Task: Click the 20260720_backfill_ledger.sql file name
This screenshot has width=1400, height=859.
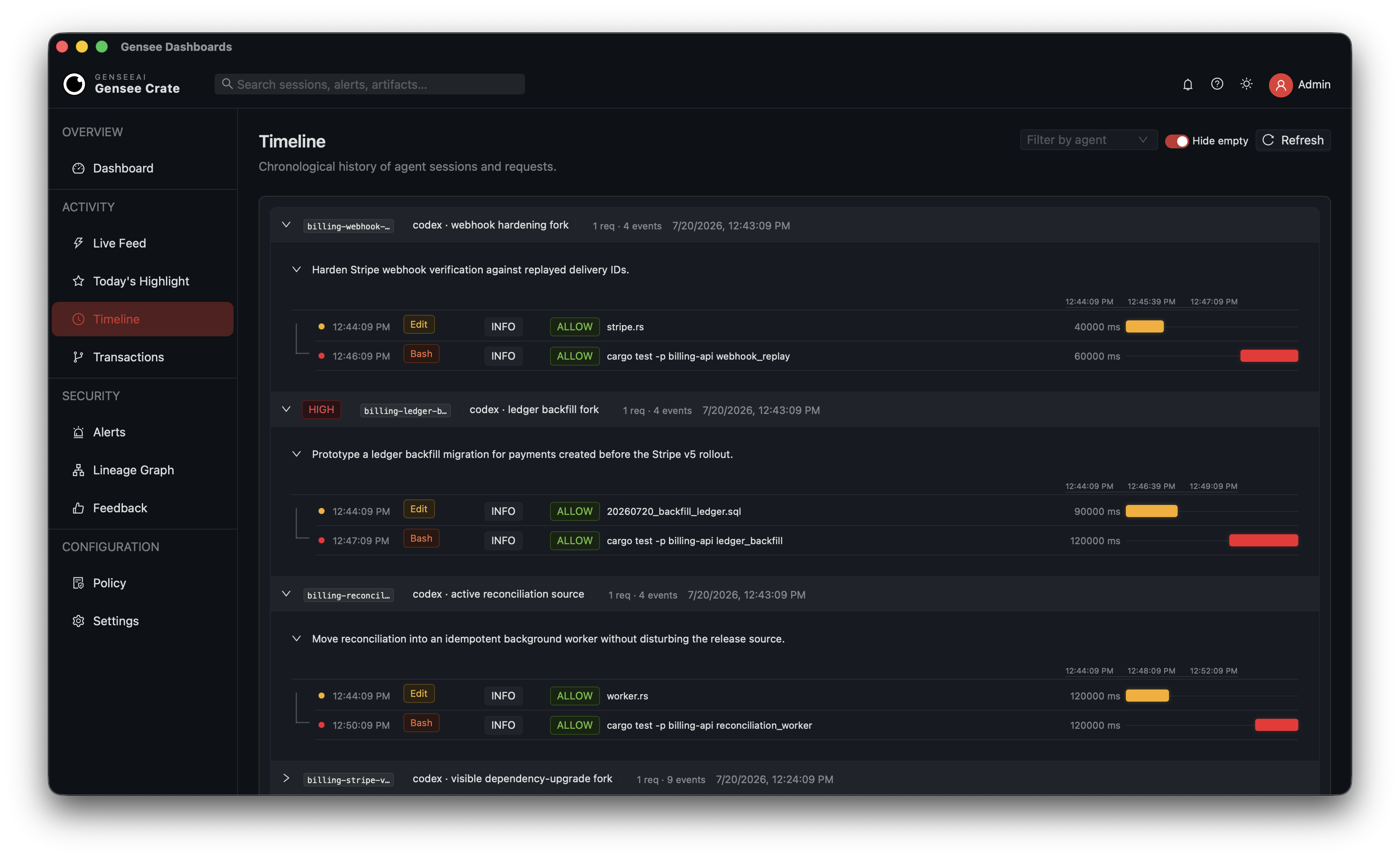Action: point(674,511)
